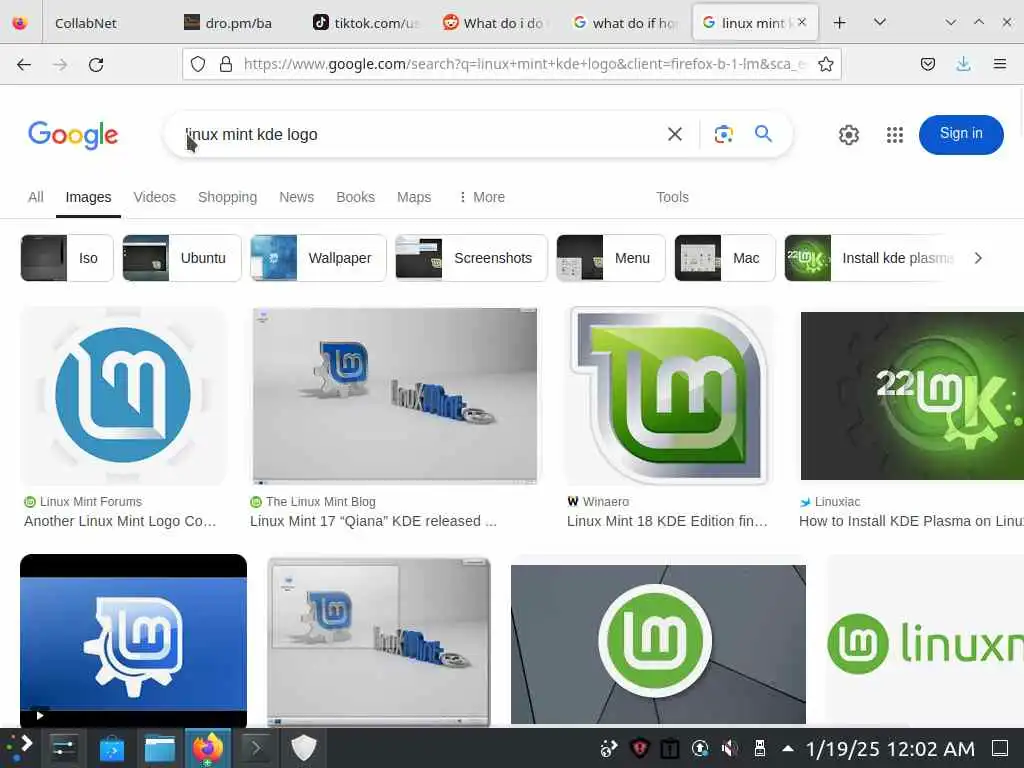The width and height of the screenshot is (1024, 768).
Task: Open the More search filters menu
Action: coord(482,197)
